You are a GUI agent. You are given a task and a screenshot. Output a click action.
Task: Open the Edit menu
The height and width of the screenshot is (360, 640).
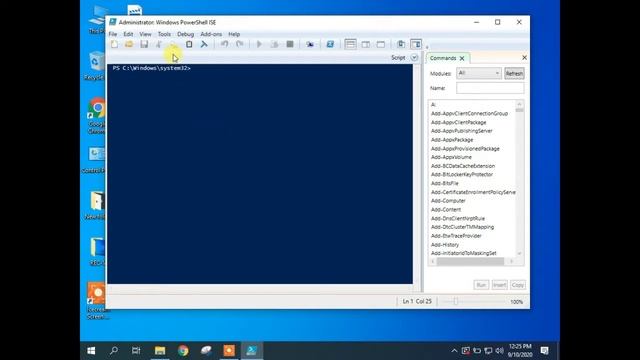[128, 34]
